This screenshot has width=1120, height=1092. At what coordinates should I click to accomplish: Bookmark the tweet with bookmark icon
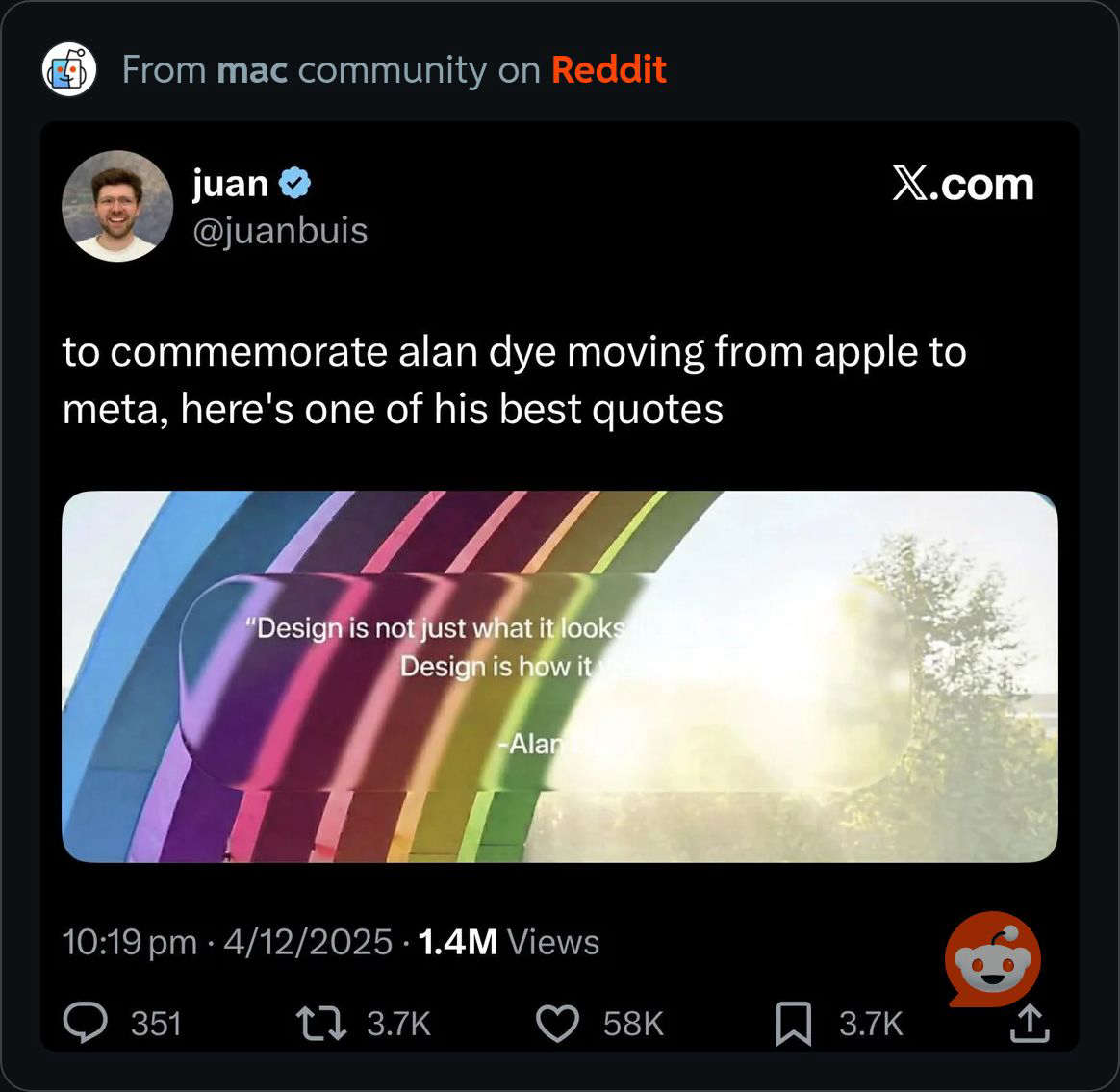coord(794,1024)
